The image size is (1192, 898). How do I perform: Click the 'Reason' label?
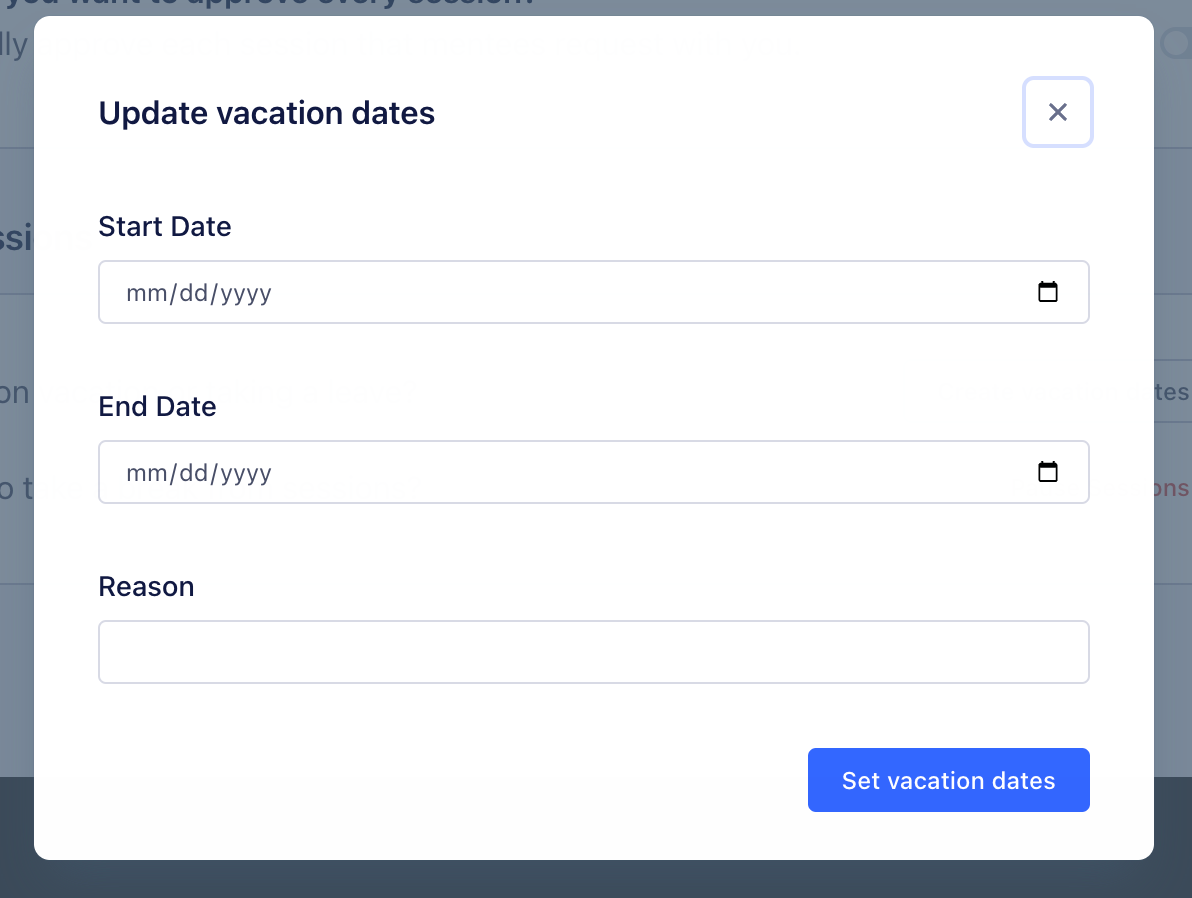tap(146, 586)
